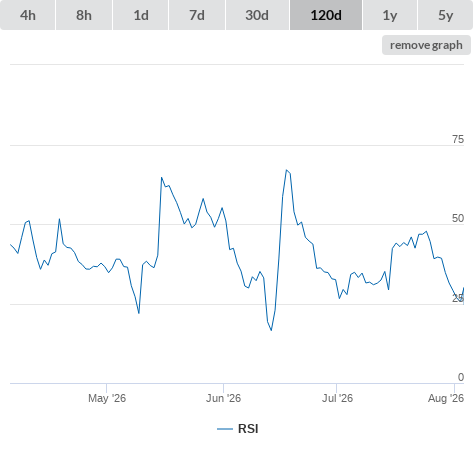The width and height of the screenshot is (474, 455).
Task: Click the 0 level axis label
Action: pos(461,377)
